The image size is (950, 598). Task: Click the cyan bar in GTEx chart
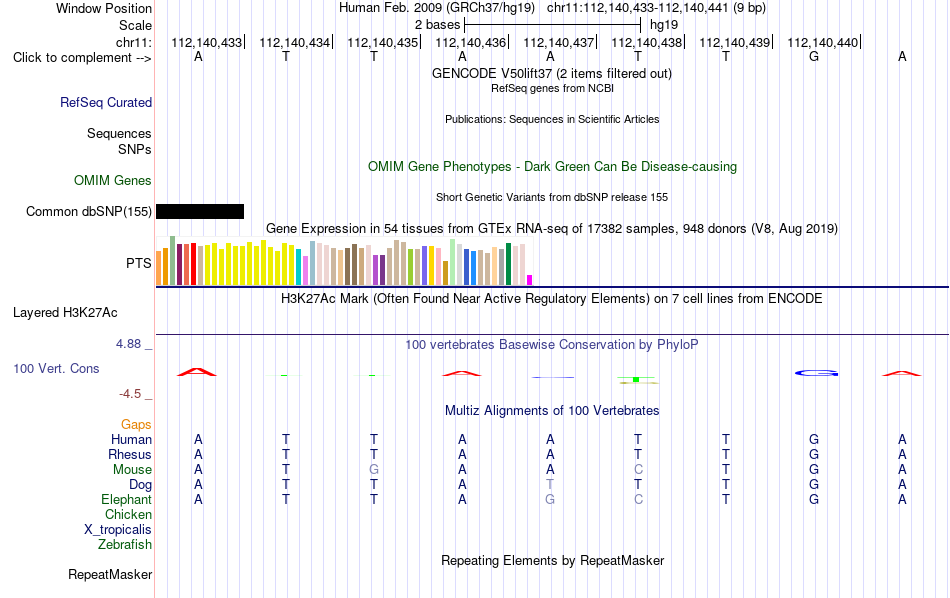point(299,267)
